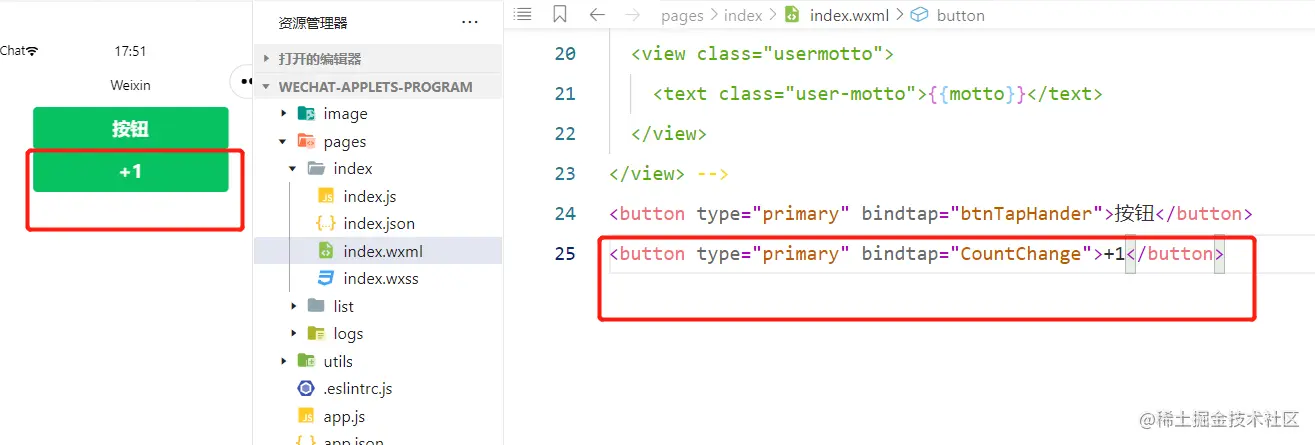Expand the image folder arrow
The width and height of the screenshot is (1315, 445).
click(285, 114)
